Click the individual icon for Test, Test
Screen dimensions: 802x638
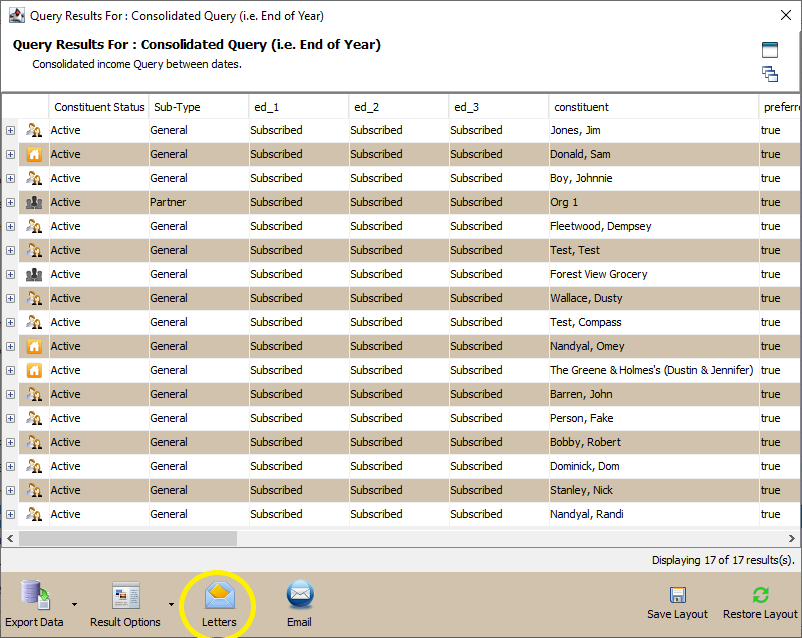[x=34, y=250]
